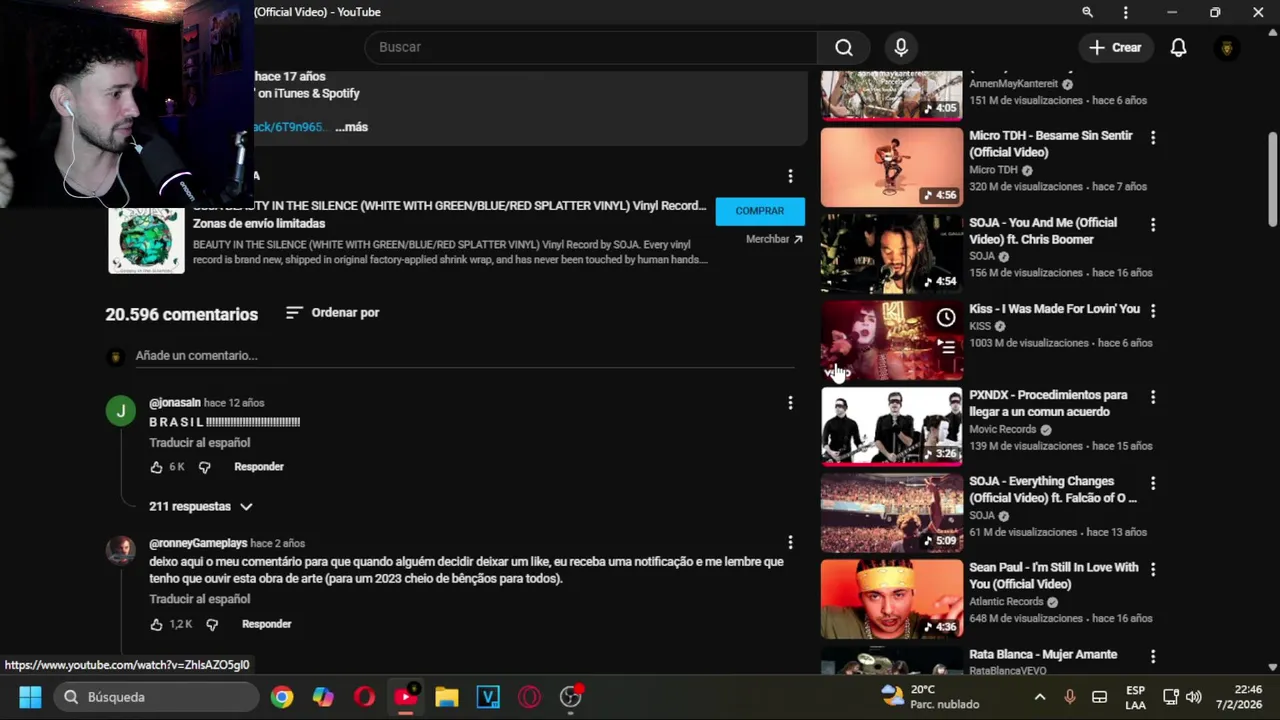The height and width of the screenshot is (720, 1280).
Task: Open @ronneyGameplays profile link
Action: click(x=198, y=543)
